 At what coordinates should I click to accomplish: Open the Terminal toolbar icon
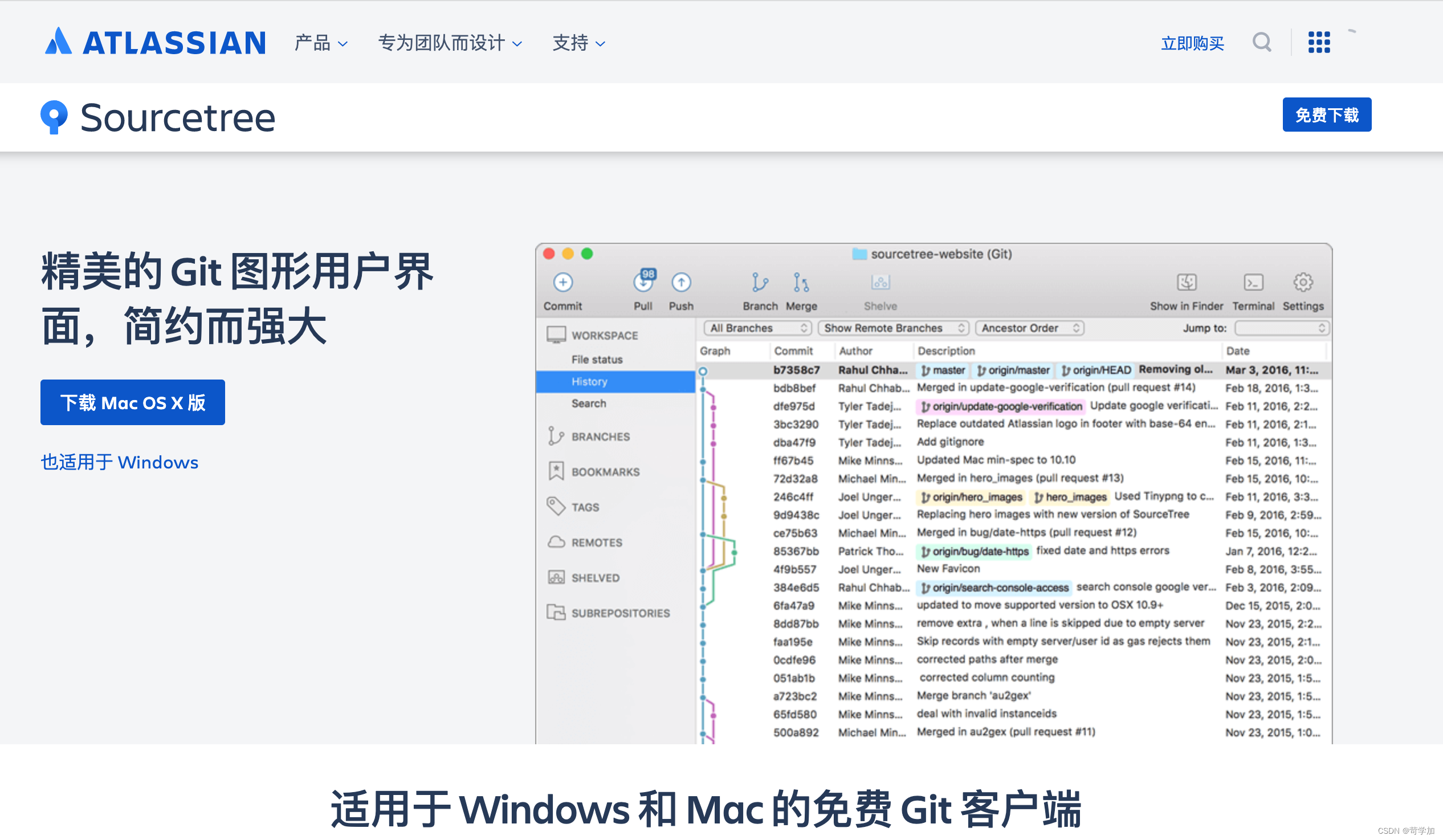pos(1253,282)
